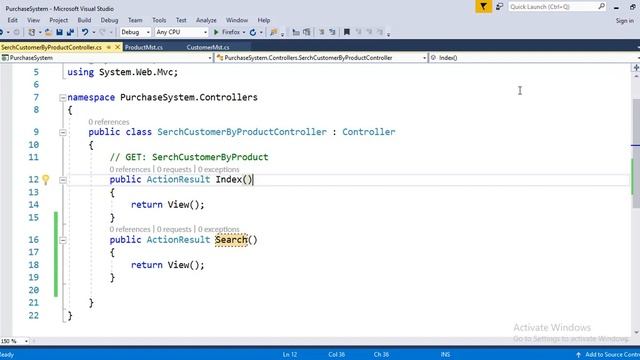The width and height of the screenshot is (640, 360).
Task: Open 0 requests CodeLens above Search()
Action: (174, 229)
